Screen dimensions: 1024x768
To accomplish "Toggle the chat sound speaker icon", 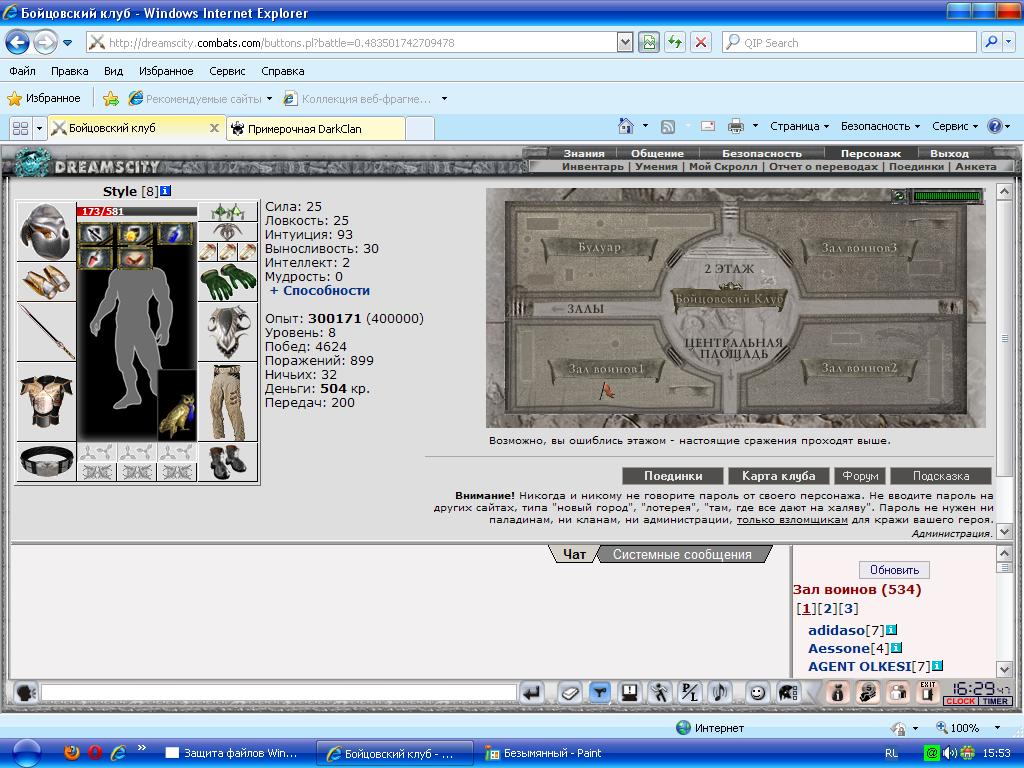I will [x=720, y=692].
